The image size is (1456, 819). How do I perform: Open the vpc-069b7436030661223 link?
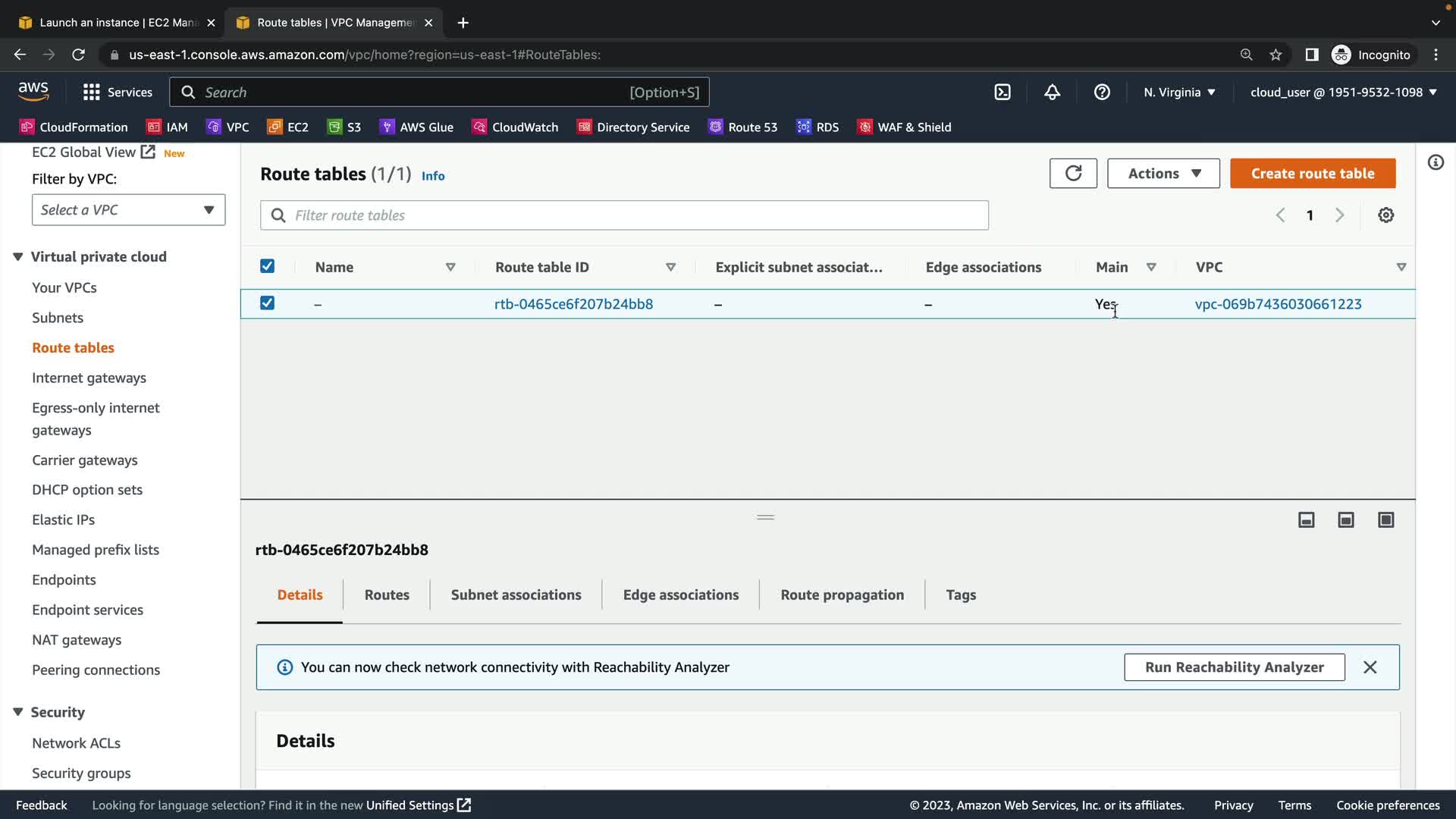(x=1278, y=304)
